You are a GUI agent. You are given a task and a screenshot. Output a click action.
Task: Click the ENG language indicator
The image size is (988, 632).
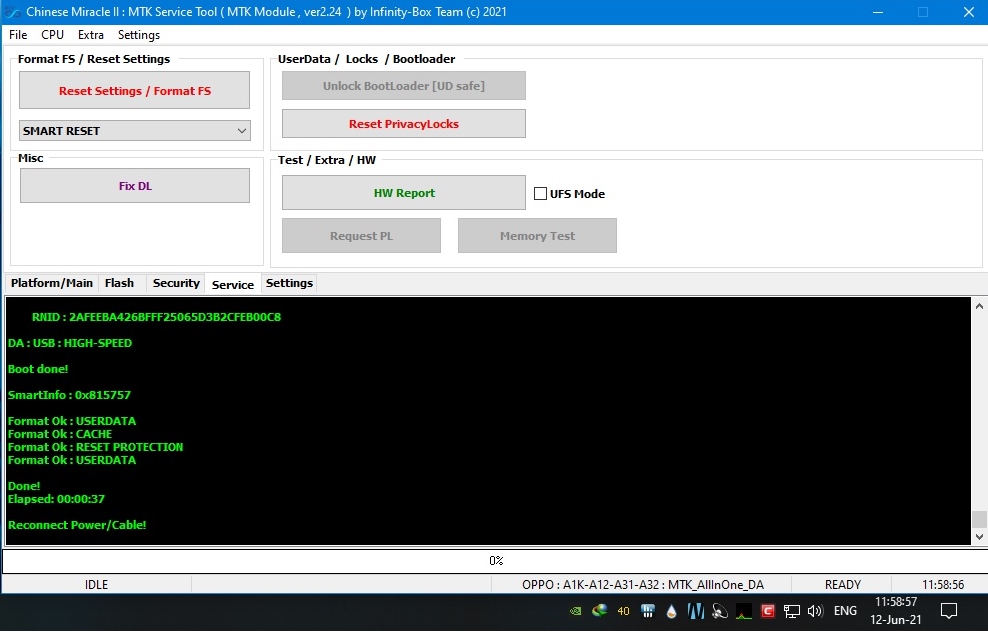(x=845, y=611)
